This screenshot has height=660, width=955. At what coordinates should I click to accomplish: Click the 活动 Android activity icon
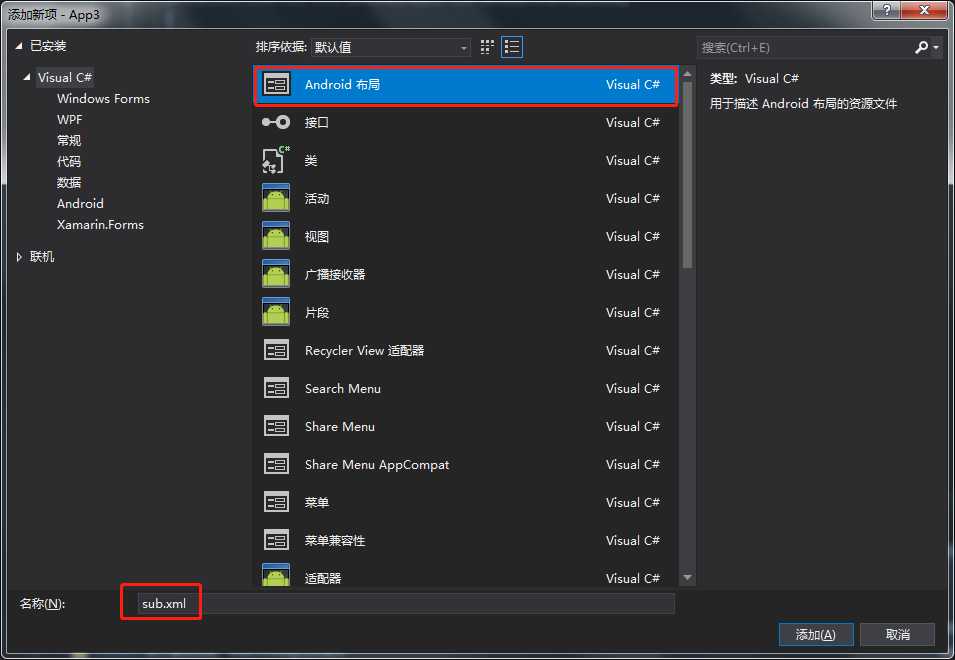pos(276,198)
